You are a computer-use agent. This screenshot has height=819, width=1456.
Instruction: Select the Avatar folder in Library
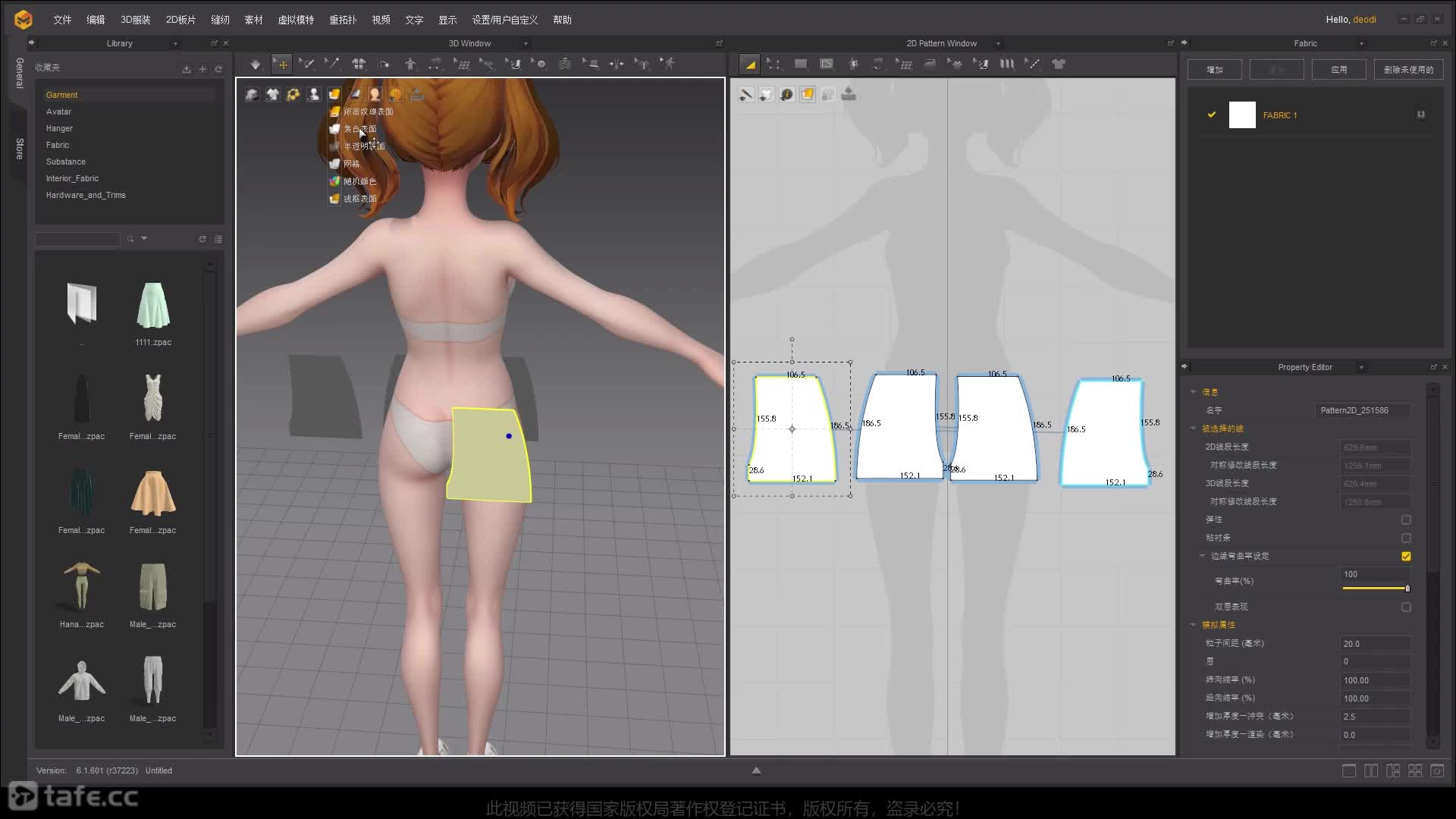(58, 111)
